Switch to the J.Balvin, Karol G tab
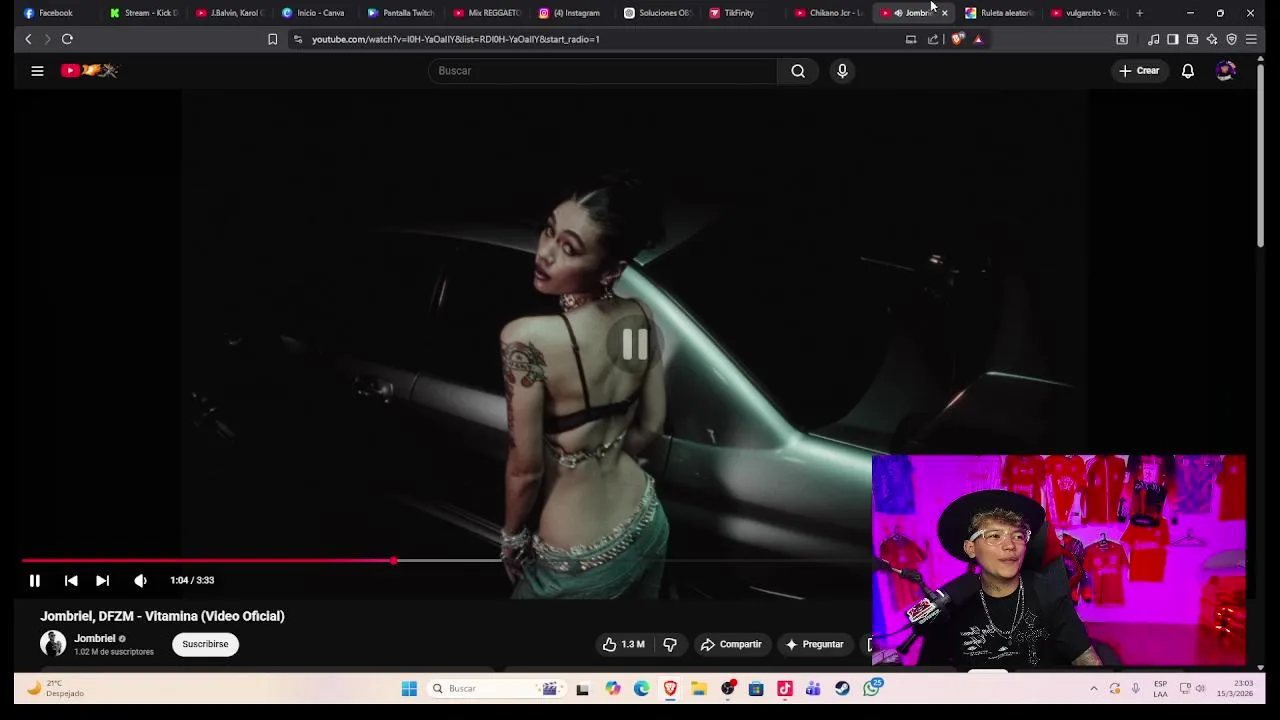This screenshot has height=720, width=1280. [230, 13]
